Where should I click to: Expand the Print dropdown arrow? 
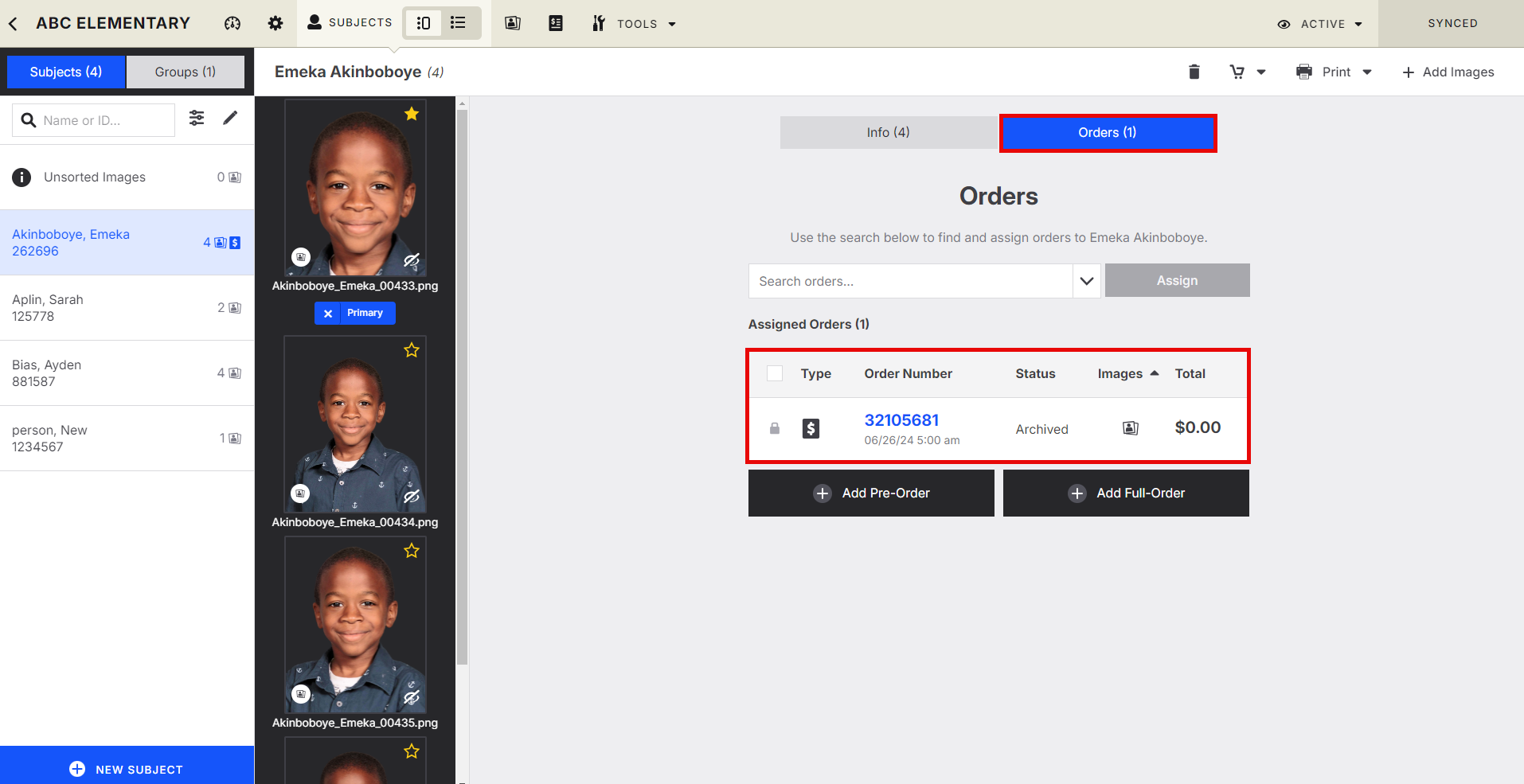point(1367,72)
